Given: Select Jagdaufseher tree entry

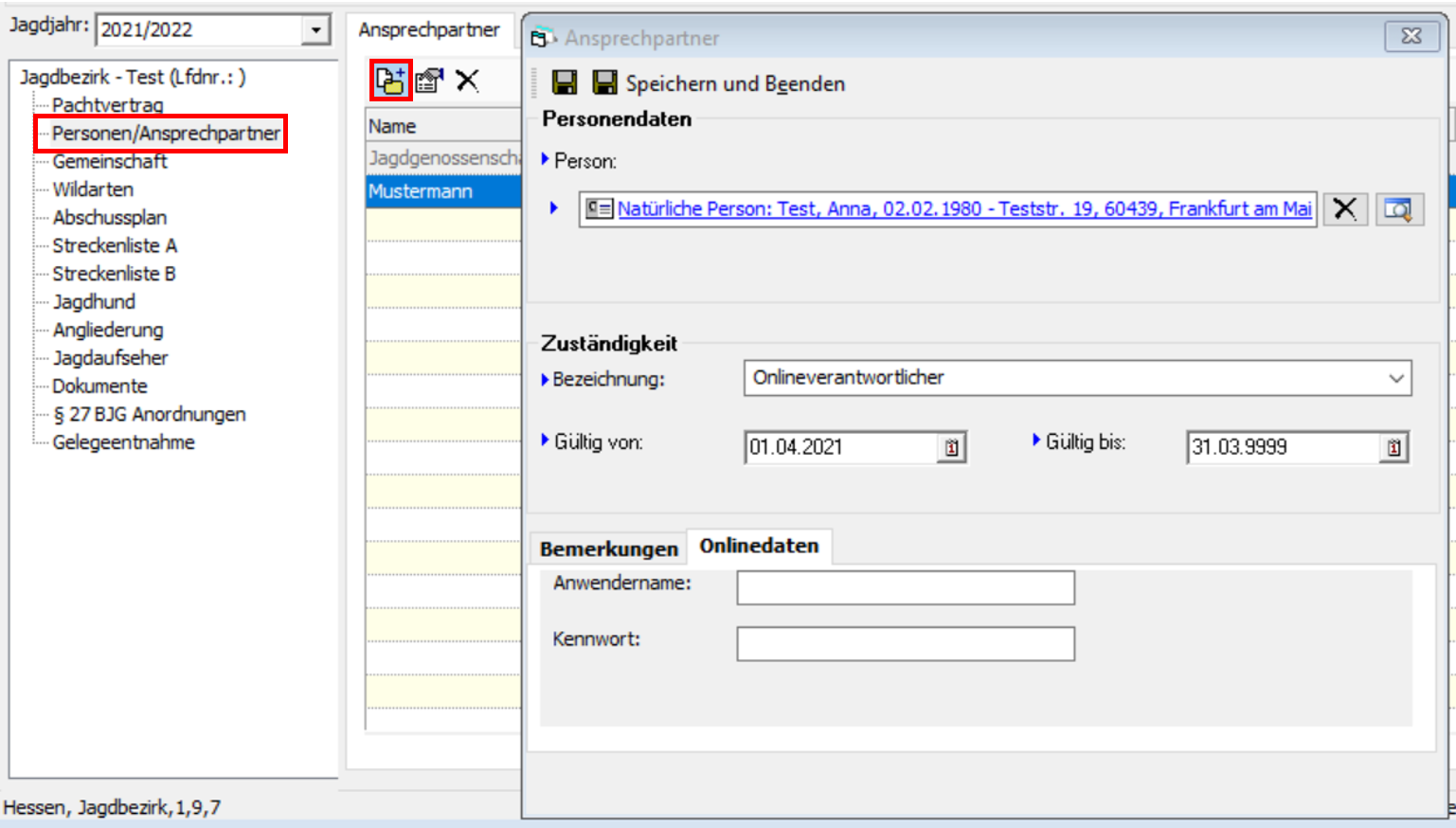Looking at the screenshot, I should [110, 358].
